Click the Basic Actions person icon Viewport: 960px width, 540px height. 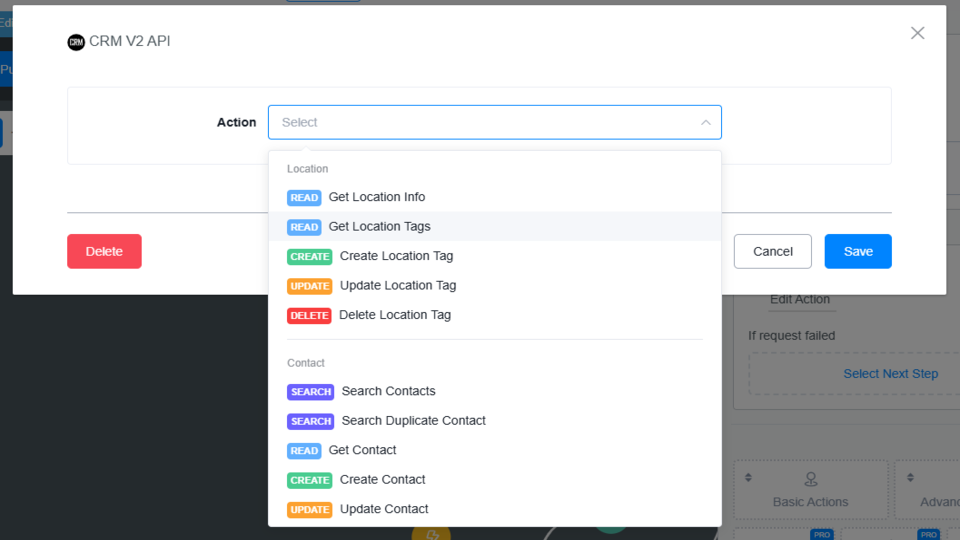click(811, 479)
